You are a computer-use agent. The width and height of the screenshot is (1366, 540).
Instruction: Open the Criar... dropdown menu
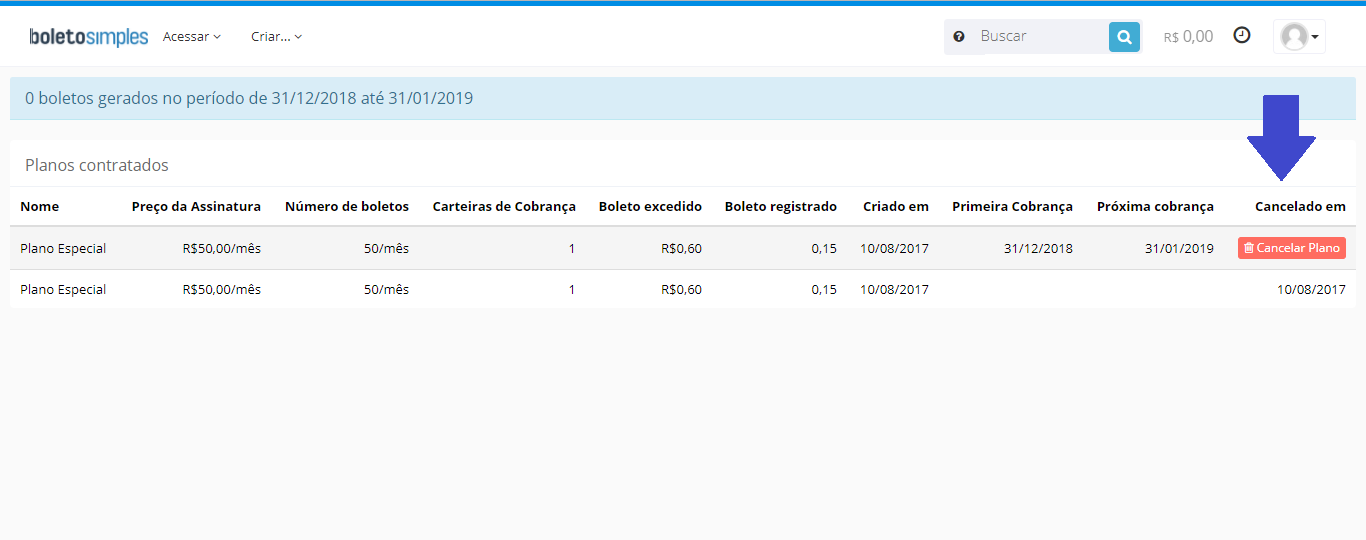[277, 37]
